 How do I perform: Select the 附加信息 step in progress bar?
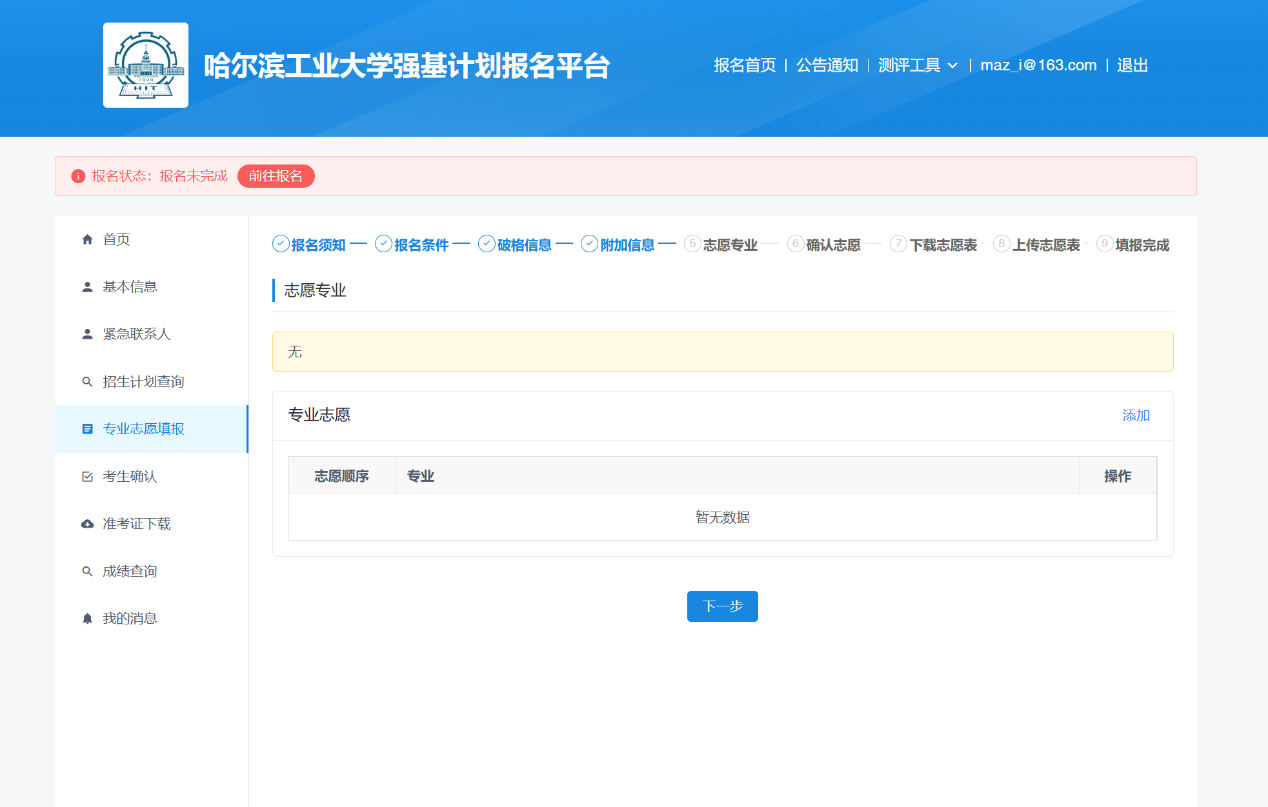point(617,245)
